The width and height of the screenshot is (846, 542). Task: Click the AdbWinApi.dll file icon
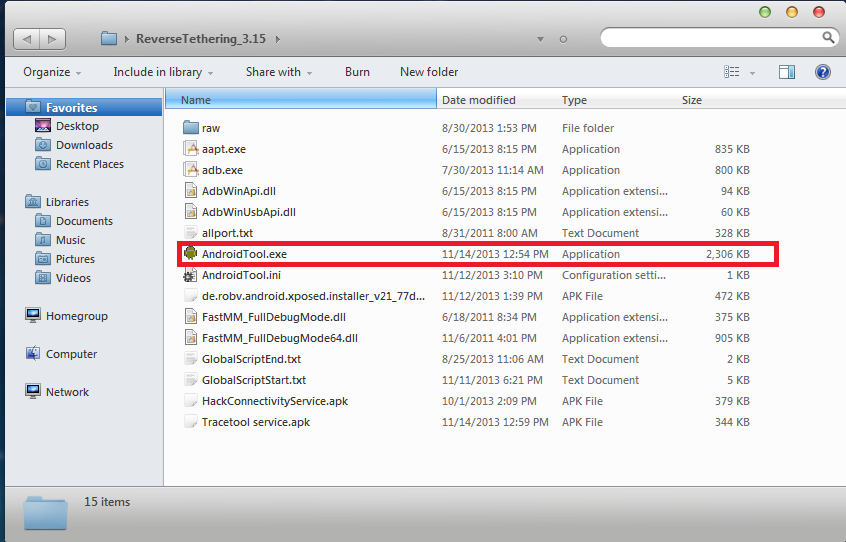[x=190, y=191]
